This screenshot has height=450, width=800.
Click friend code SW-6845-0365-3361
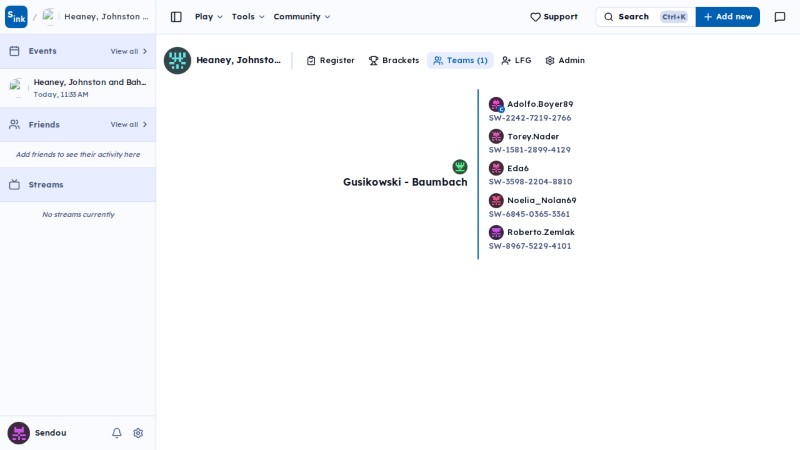pyautogui.click(x=529, y=214)
